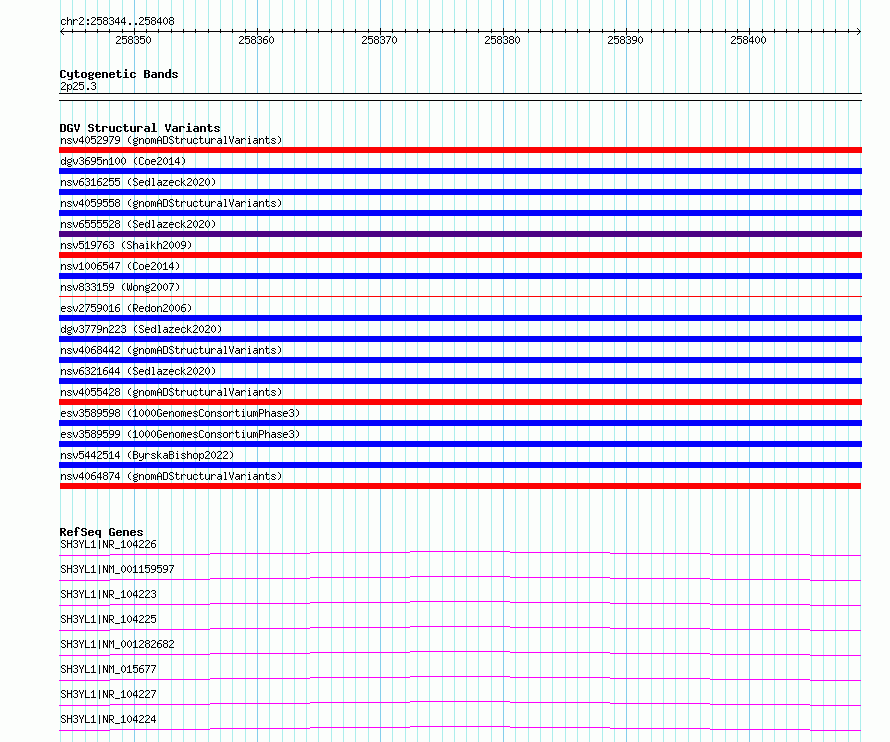Click blue bar under nsv4068442

460,360
